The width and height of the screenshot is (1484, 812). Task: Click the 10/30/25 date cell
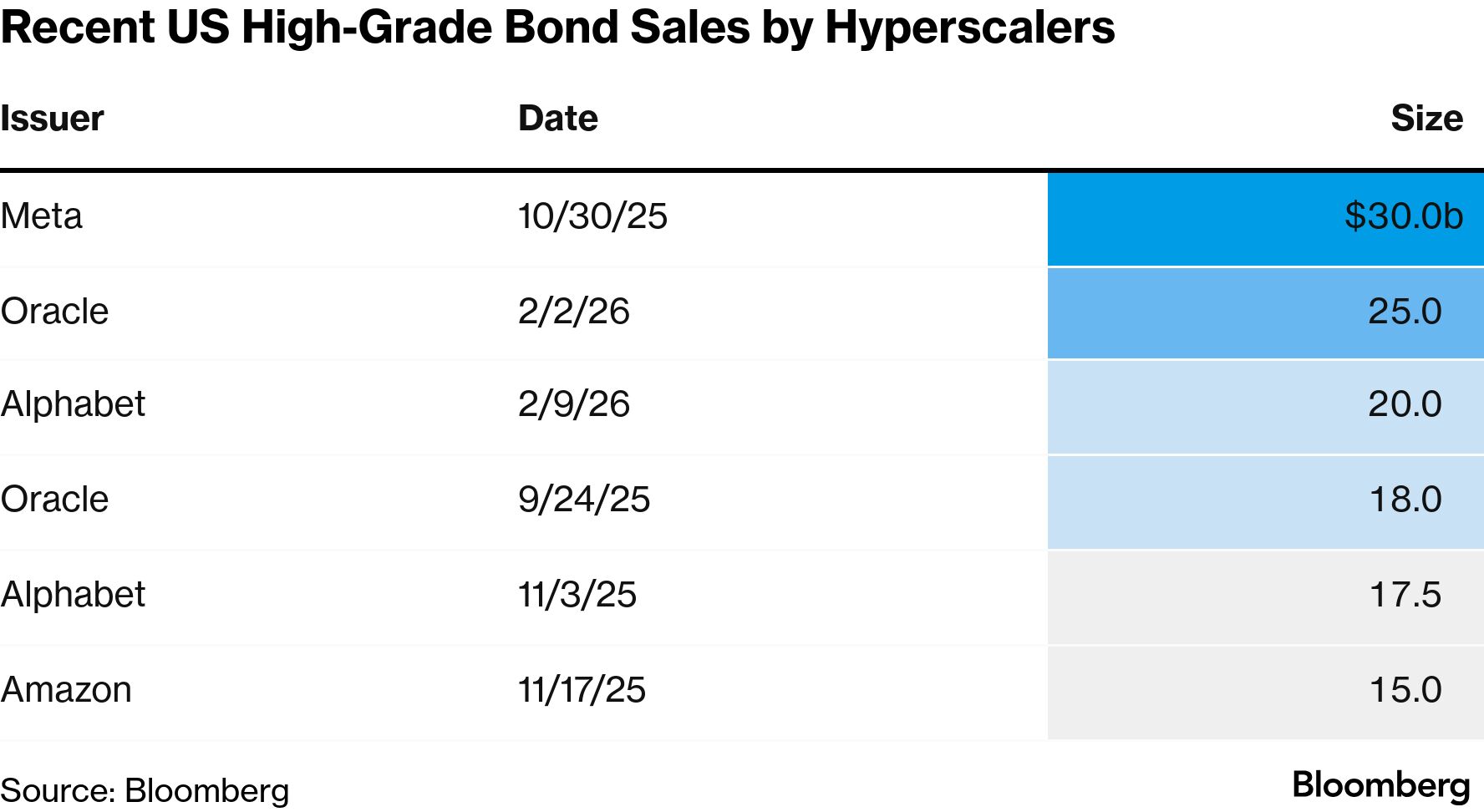coord(592,216)
